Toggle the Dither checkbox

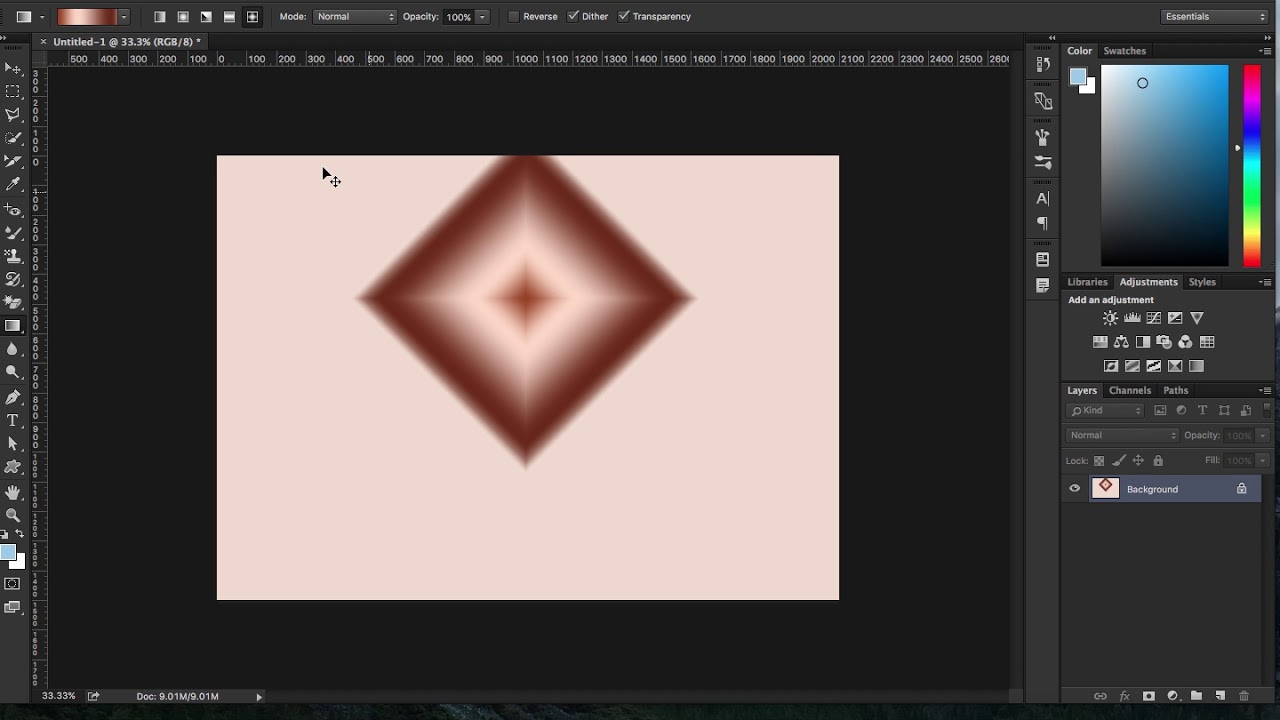pyautogui.click(x=573, y=17)
